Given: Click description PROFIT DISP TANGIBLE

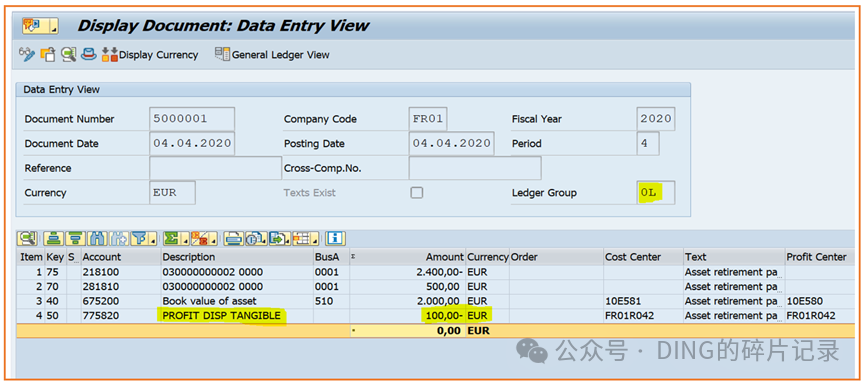Looking at the screenshot, I should coord(221,316).
